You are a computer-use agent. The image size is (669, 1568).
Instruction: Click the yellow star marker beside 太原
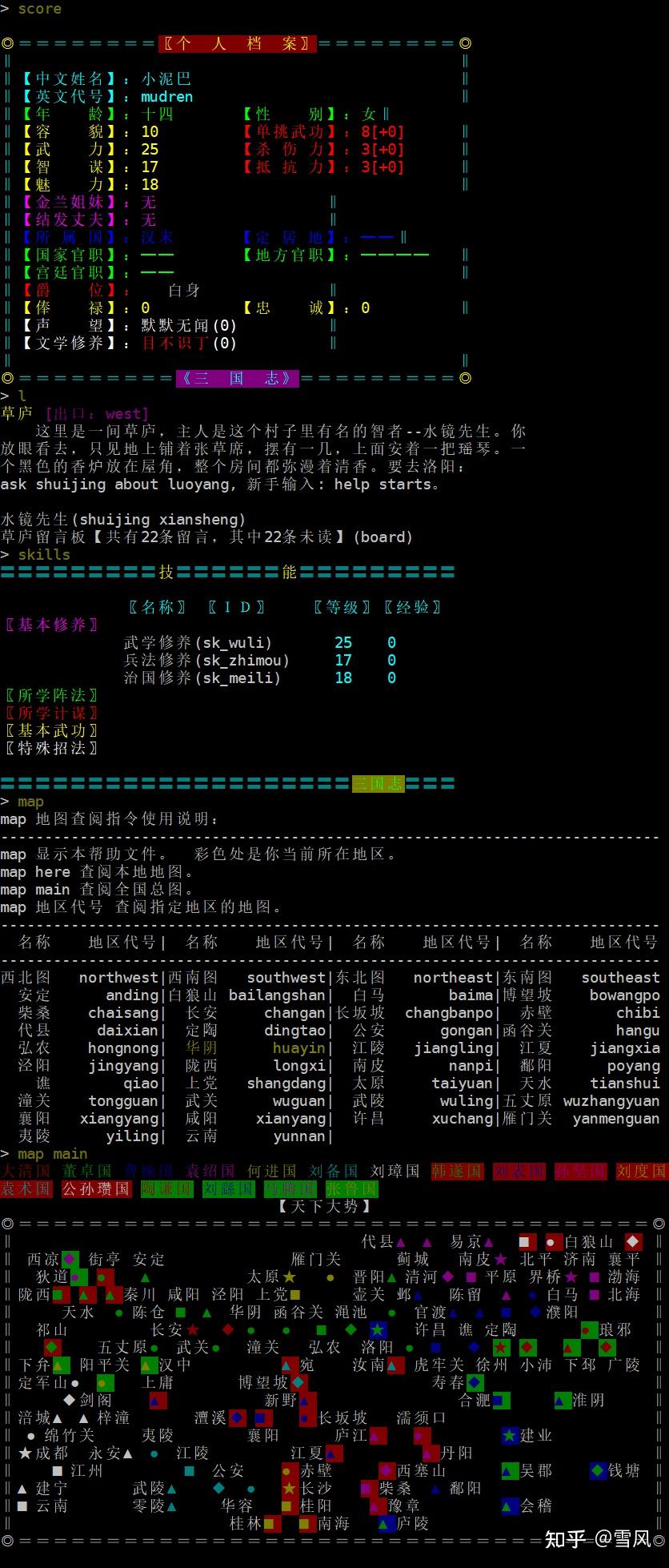click(x=290, y=1277)
